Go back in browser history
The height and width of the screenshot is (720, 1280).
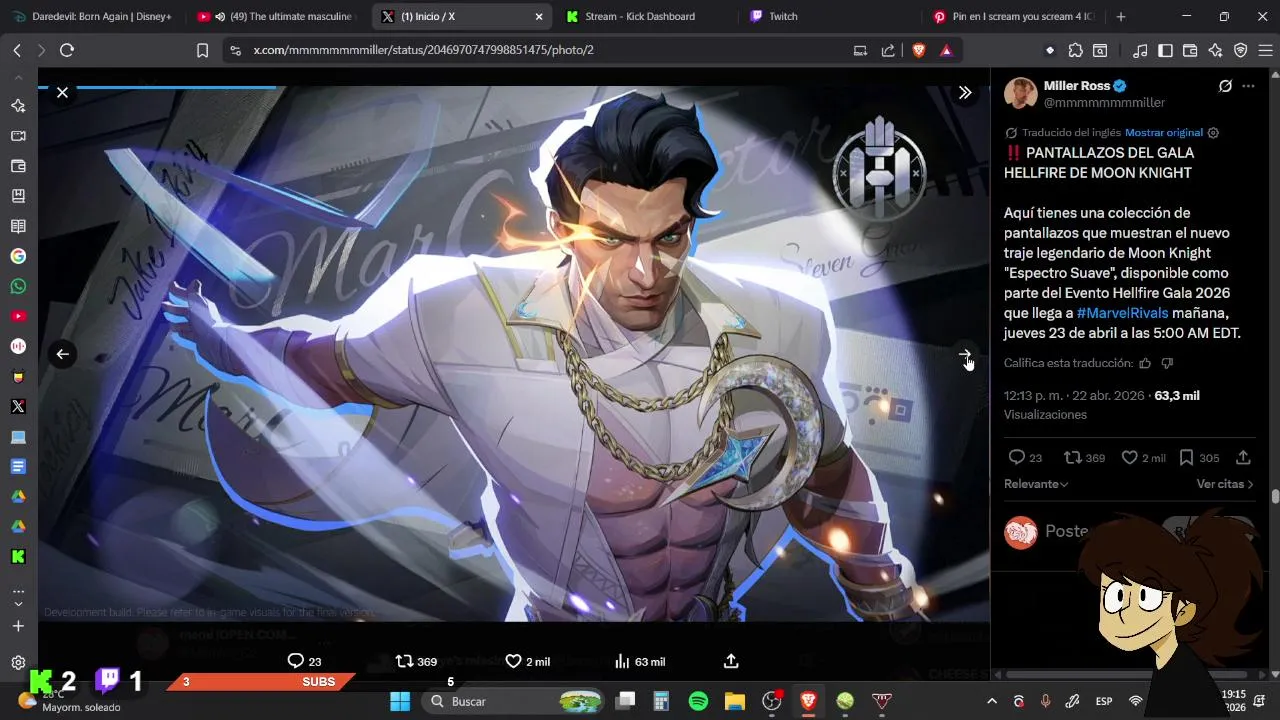coord(17,50)
